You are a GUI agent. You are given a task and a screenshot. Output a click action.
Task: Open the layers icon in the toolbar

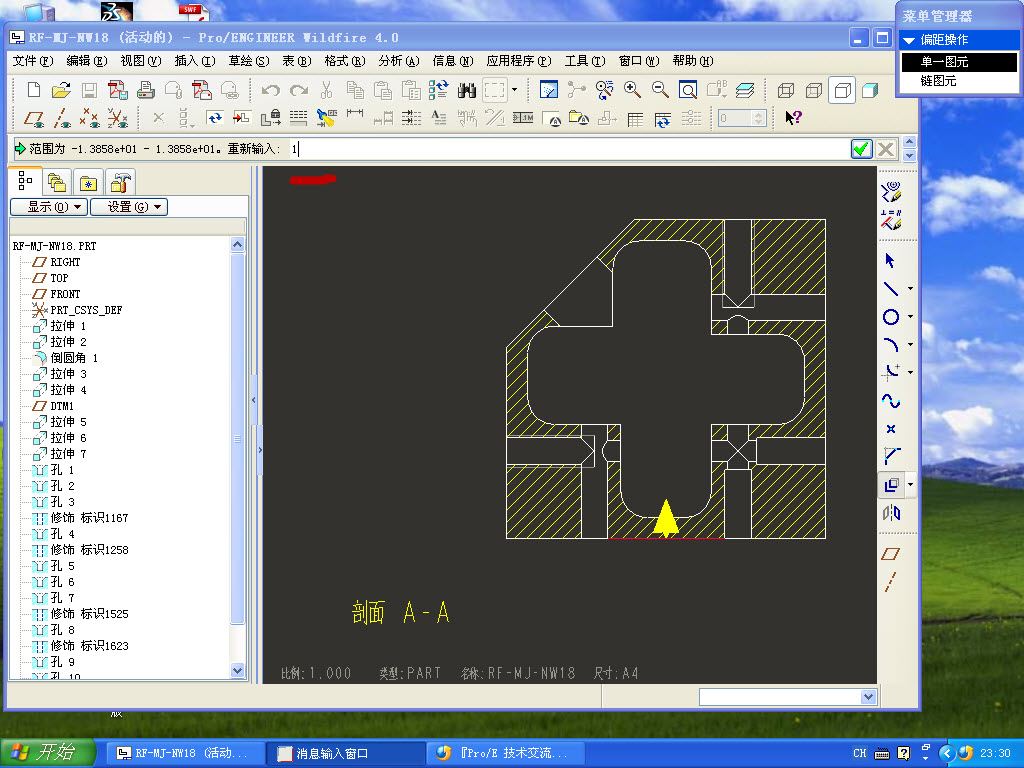744,90
